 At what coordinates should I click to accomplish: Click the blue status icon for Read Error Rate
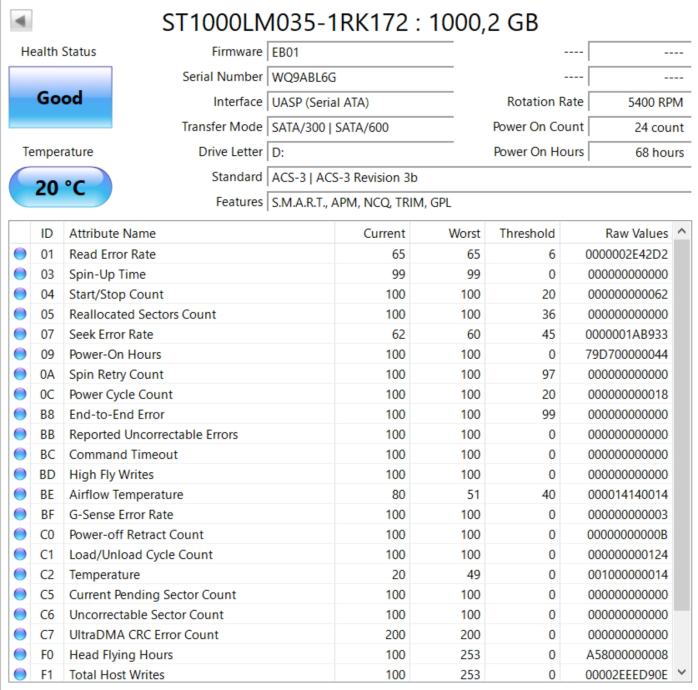20,254
